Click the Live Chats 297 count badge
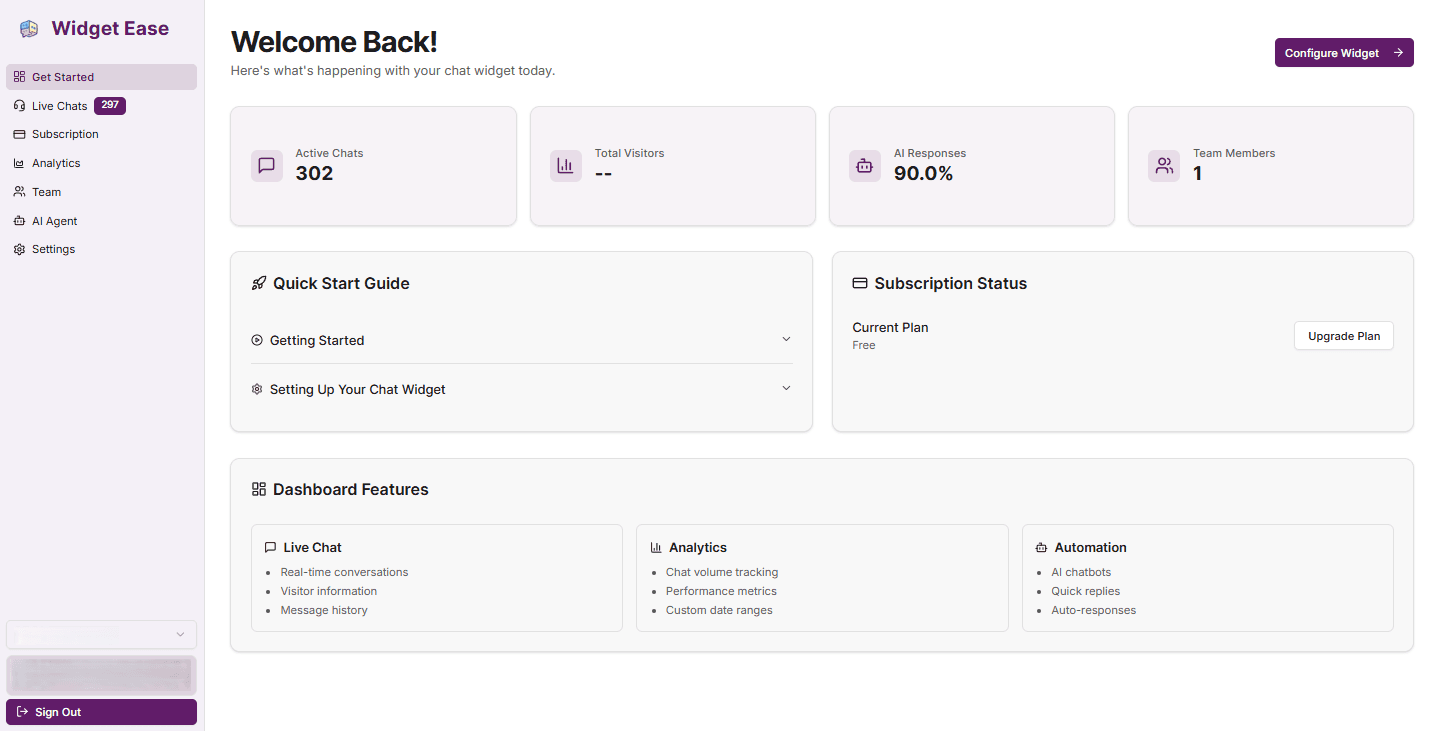The image size is (1440, 731). [110, 104]
